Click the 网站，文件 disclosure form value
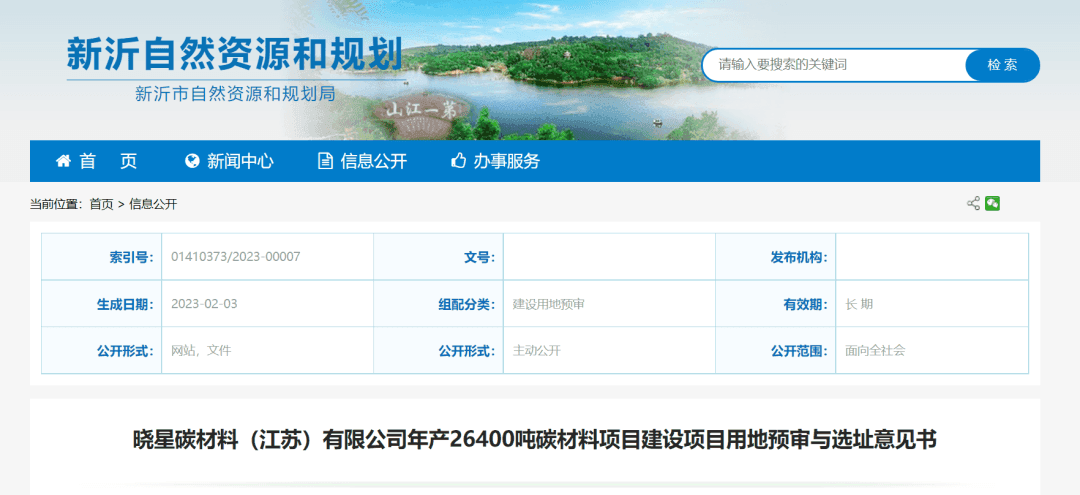Viewport: 1080px width, 495px height. (x=201, y=351)
